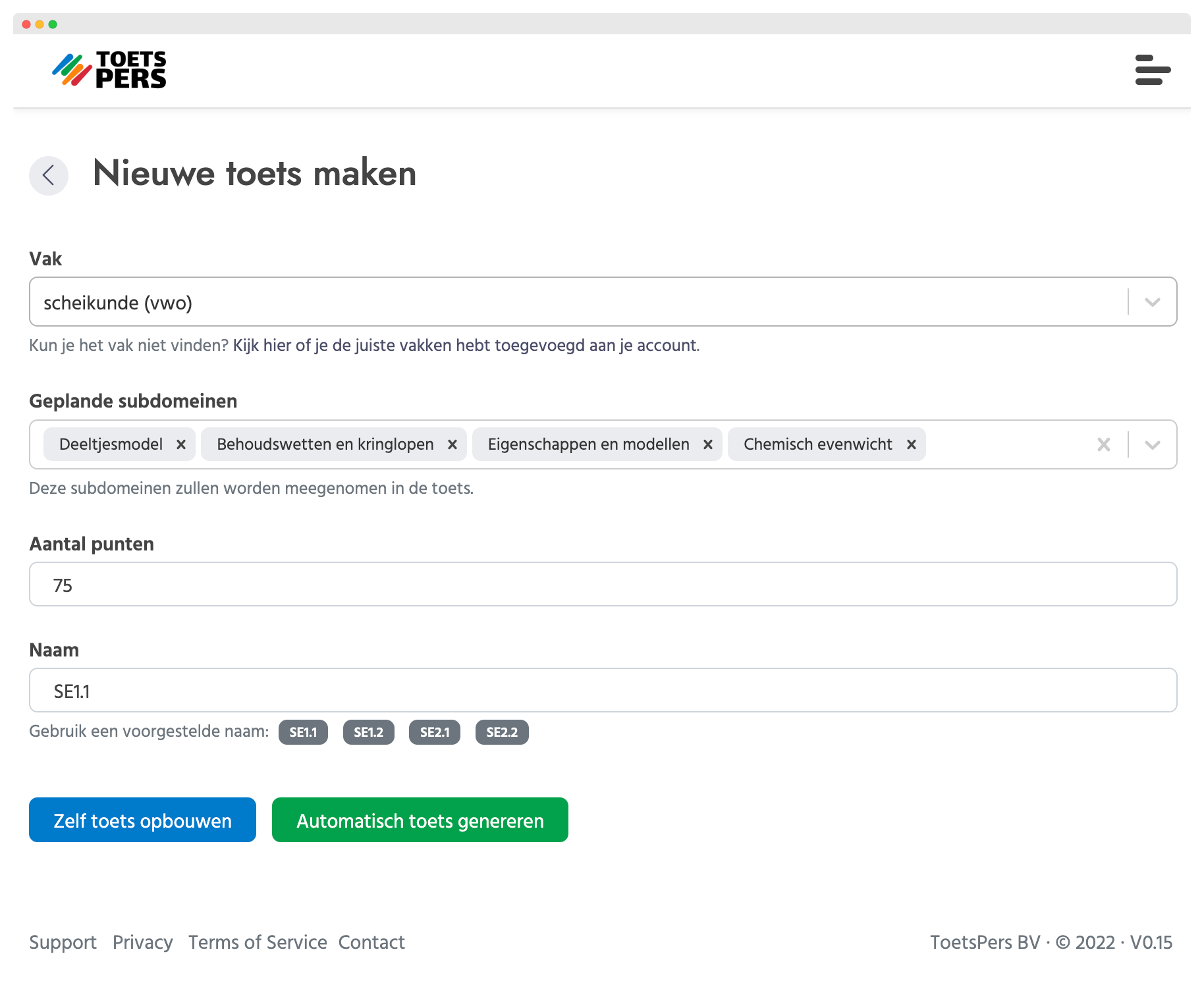
Task: Remove the Chemisch evenwicht tag
Action: (x=912, y=444)
